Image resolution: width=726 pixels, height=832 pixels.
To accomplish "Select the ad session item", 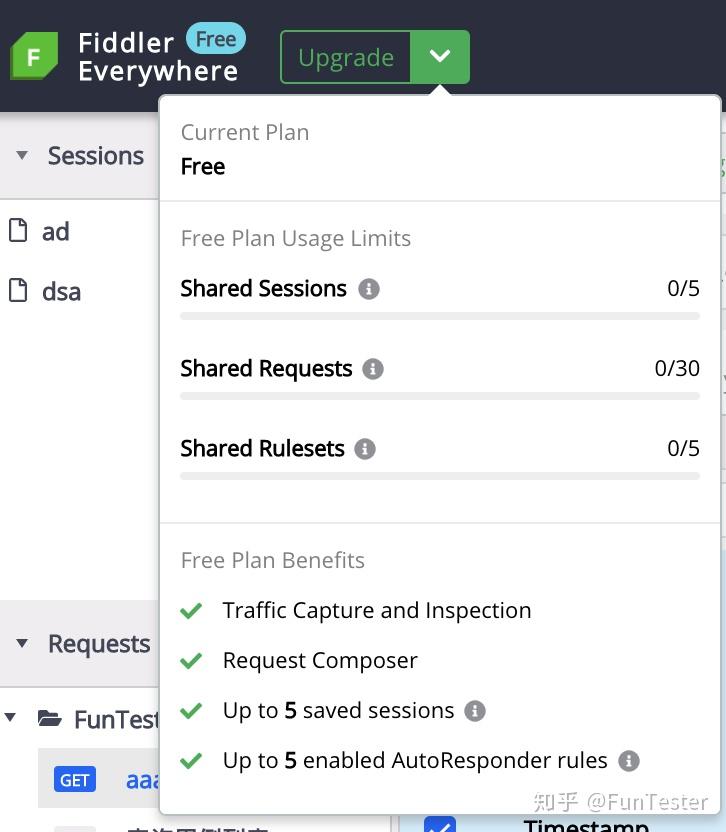I will [55, 232].
